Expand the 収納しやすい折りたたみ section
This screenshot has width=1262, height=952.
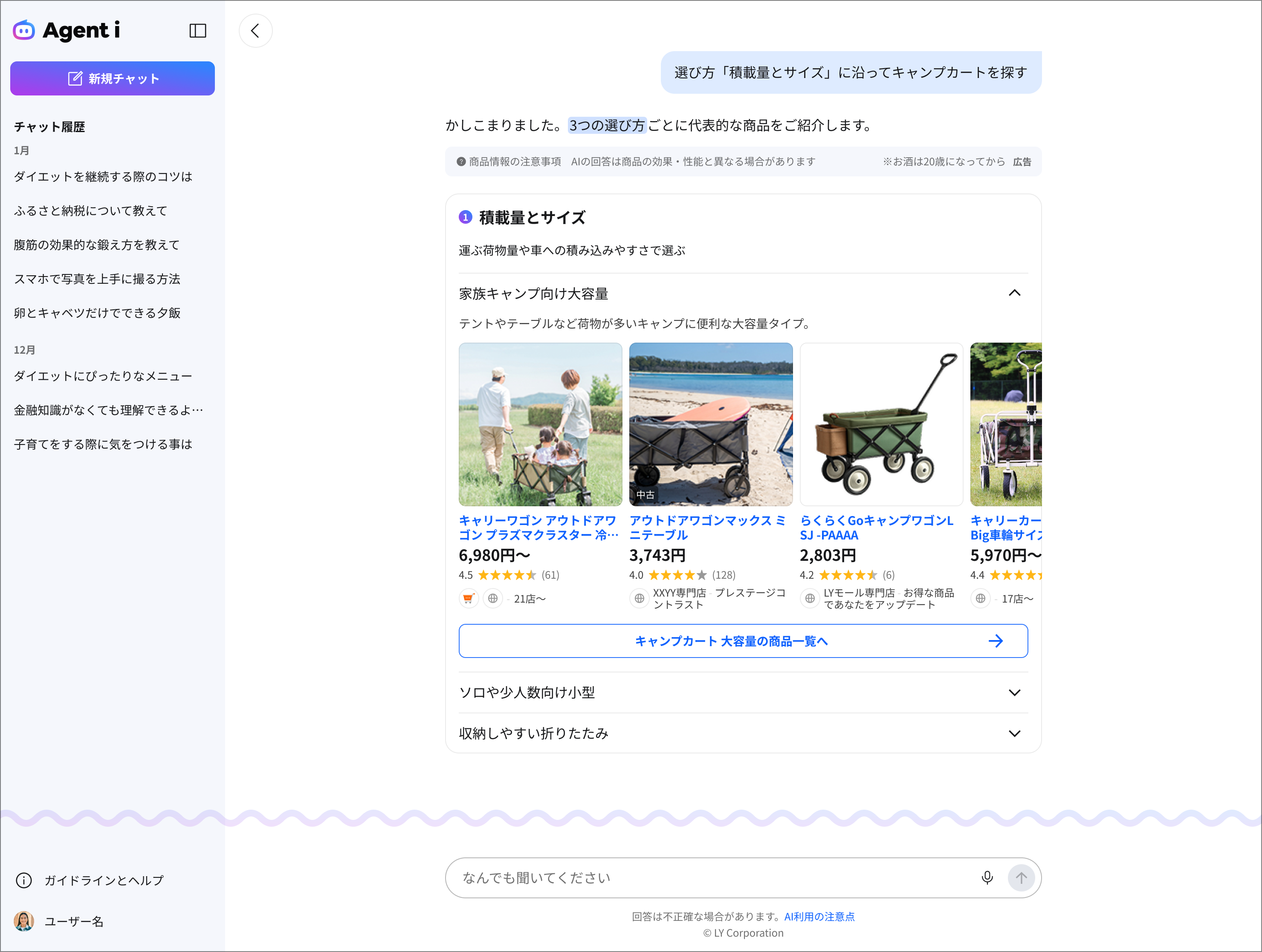743,733
